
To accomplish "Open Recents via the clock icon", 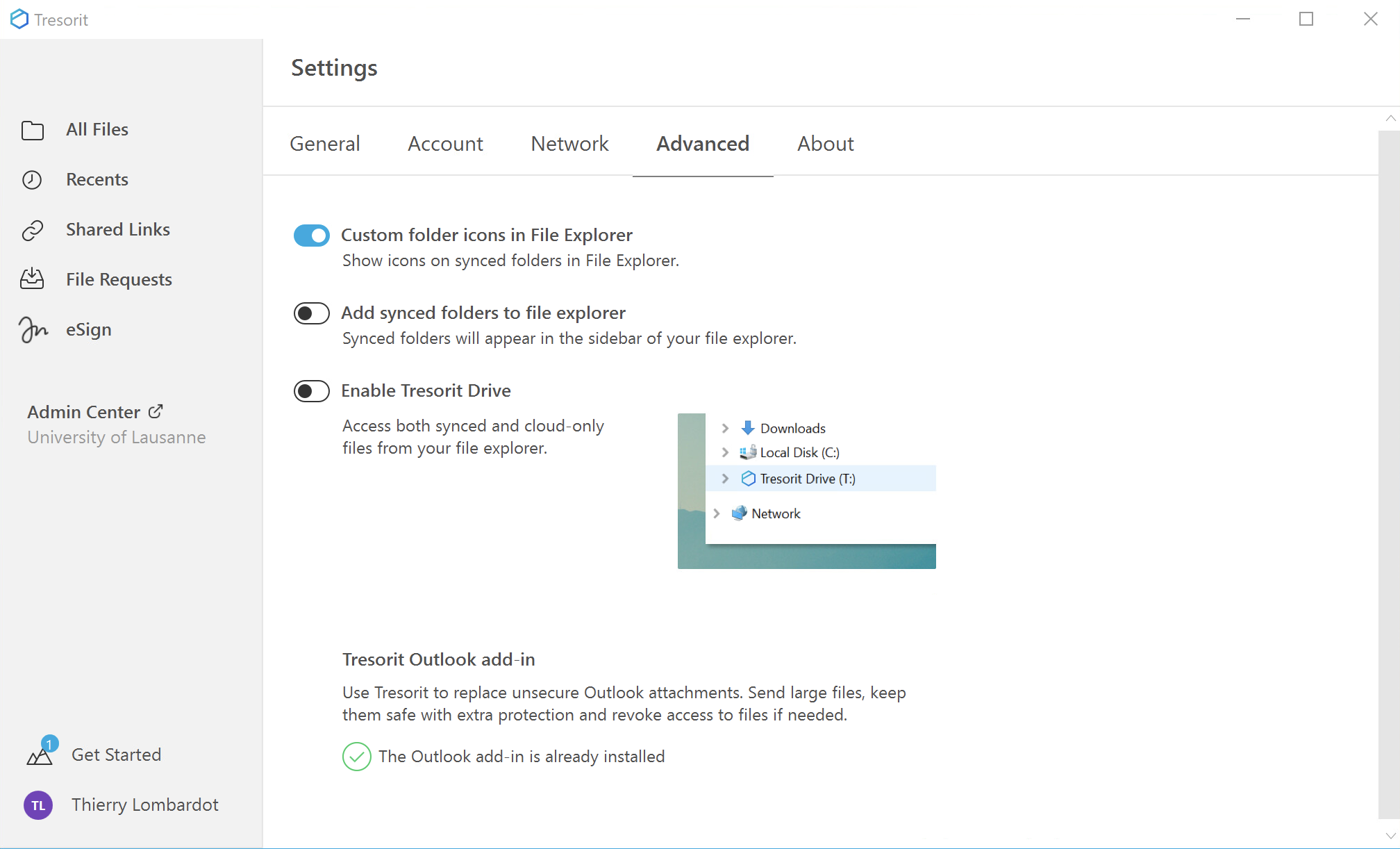I will pyautogui.click(x=32, y=180).
